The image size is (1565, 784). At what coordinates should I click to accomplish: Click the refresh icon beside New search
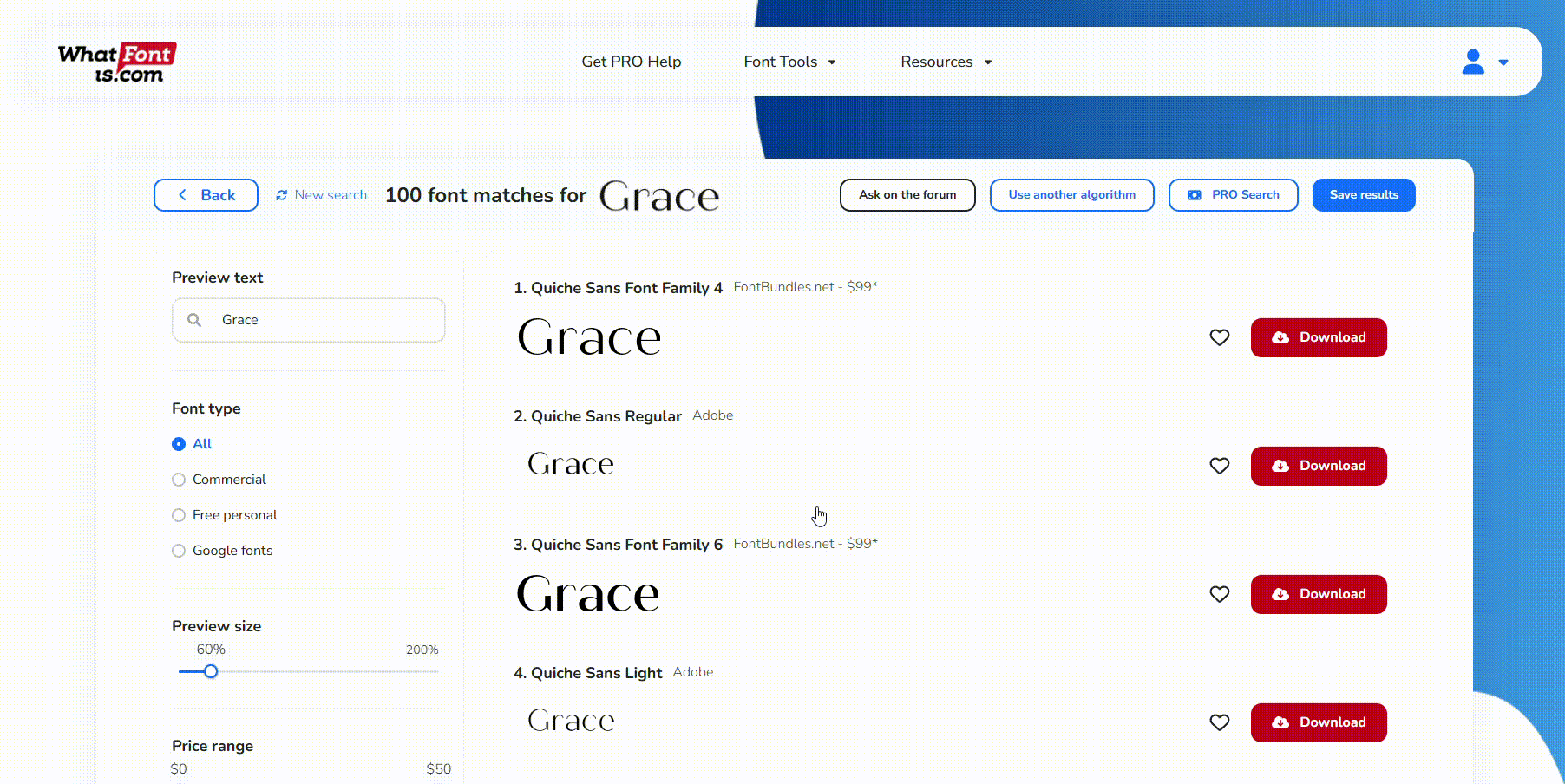282,195
